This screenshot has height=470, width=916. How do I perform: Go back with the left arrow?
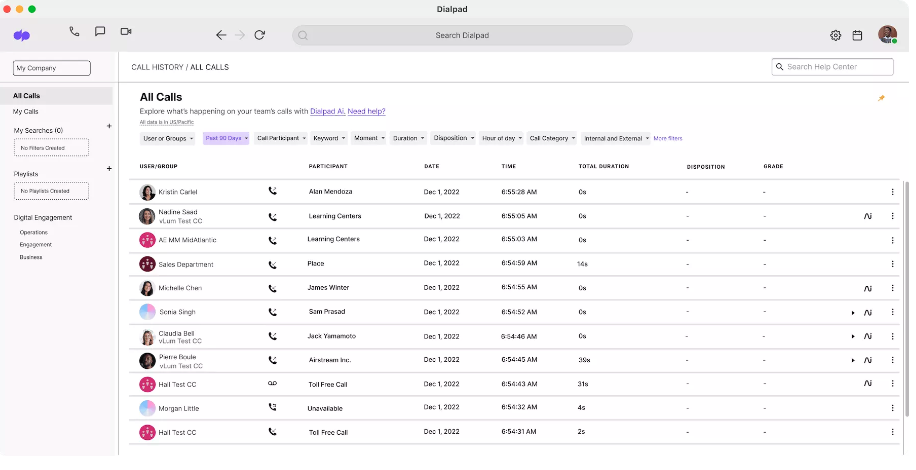coord(221,35)
